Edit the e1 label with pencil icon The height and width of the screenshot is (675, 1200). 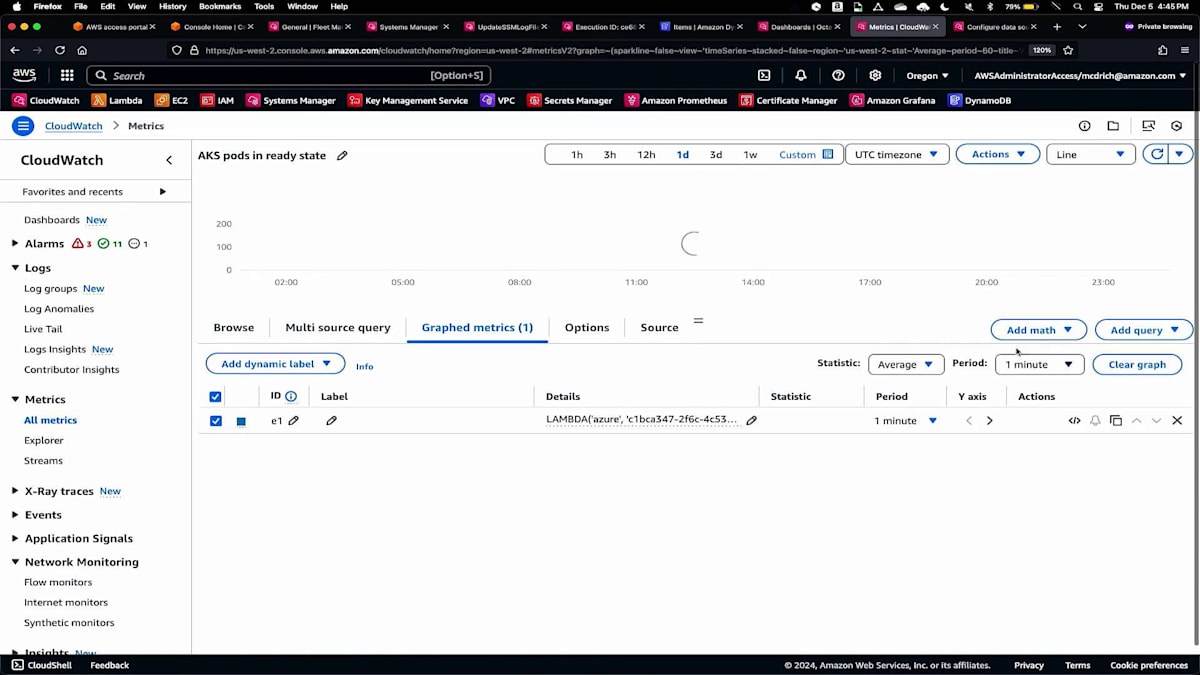coord(331,421)
